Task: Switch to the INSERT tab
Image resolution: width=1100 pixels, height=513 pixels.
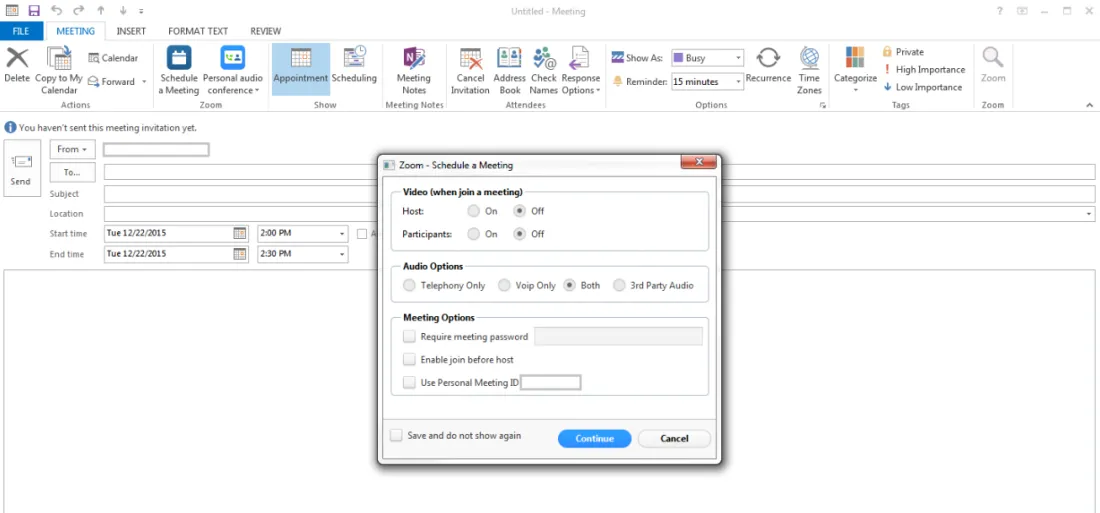Action: point(131,31)
